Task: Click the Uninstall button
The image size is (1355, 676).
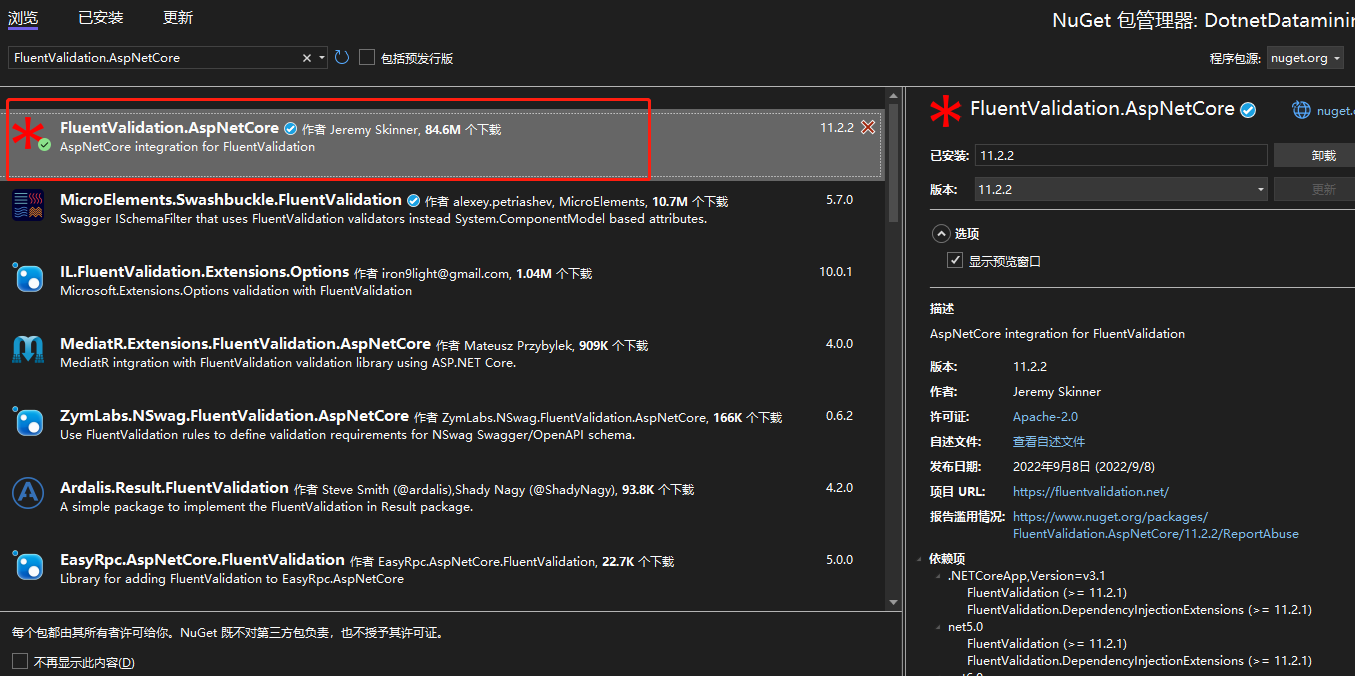Action: 1315,155
